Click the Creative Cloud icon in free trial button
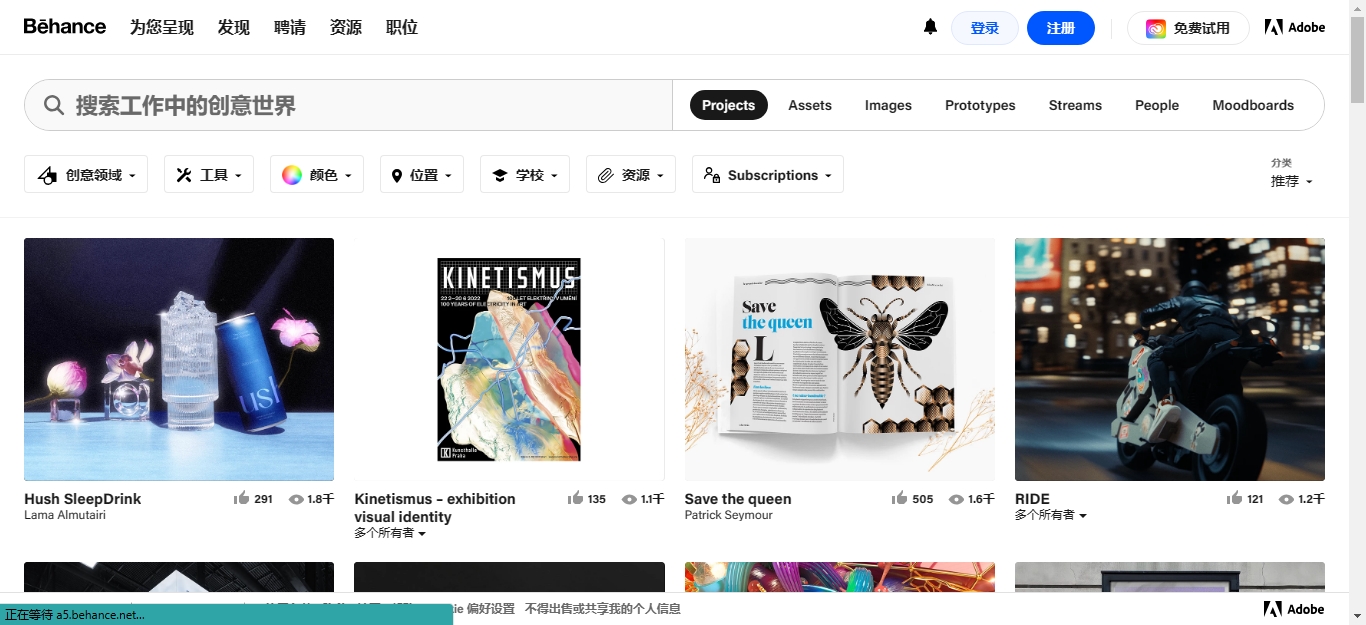This screenshot has width=1366, height=625. coord(1156,28)
